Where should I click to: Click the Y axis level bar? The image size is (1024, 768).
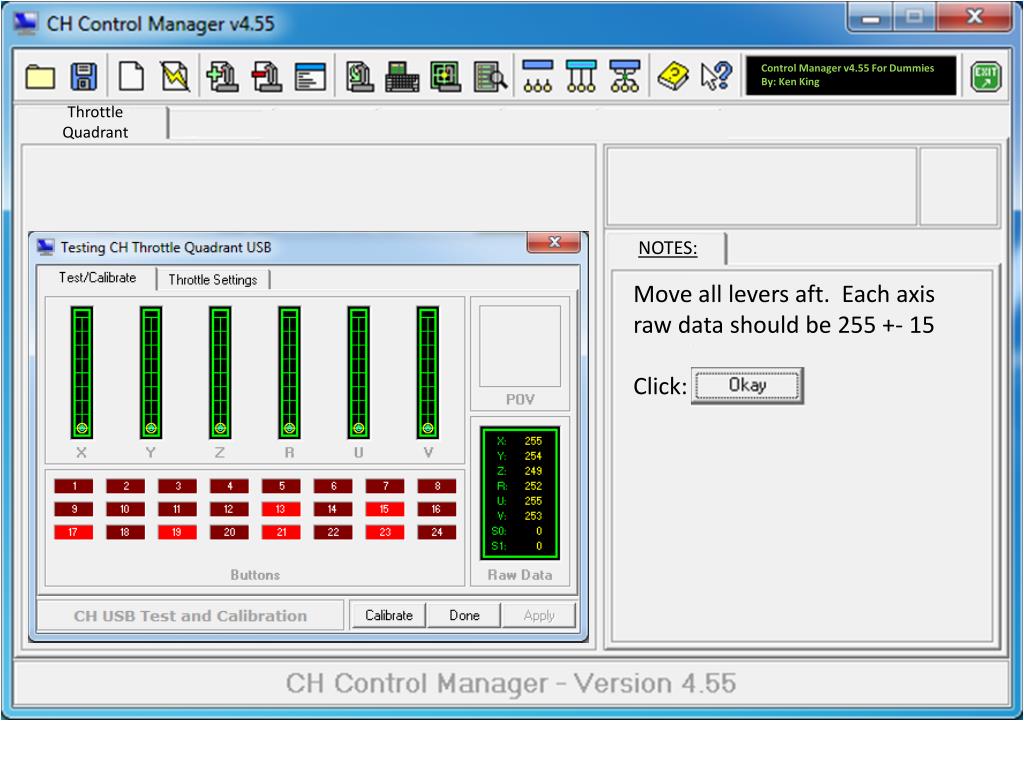coord(151,372)
